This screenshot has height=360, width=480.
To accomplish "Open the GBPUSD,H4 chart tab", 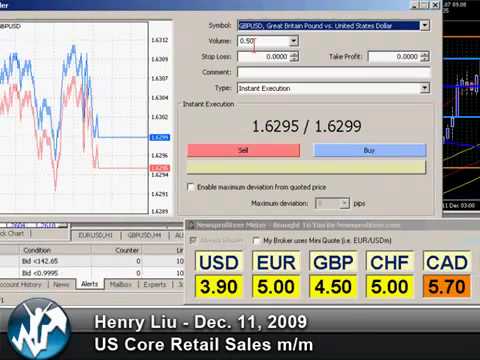I will (145, 235).
